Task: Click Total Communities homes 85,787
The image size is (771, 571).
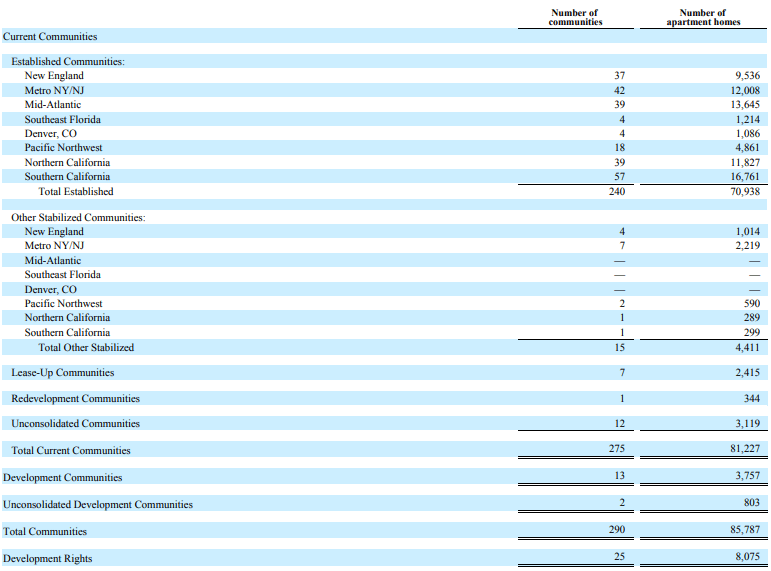Action: [745, 530]
